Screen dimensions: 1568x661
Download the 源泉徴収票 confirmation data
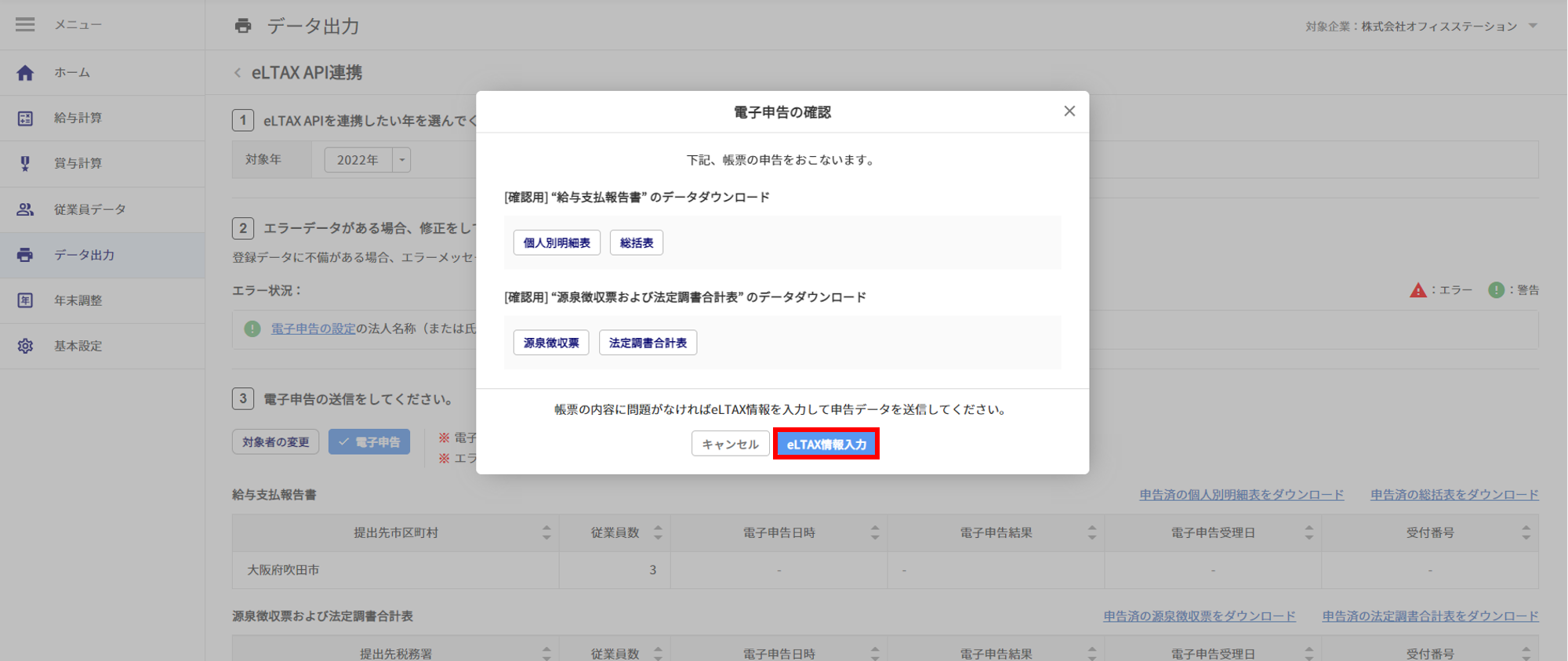coord(551,343)
